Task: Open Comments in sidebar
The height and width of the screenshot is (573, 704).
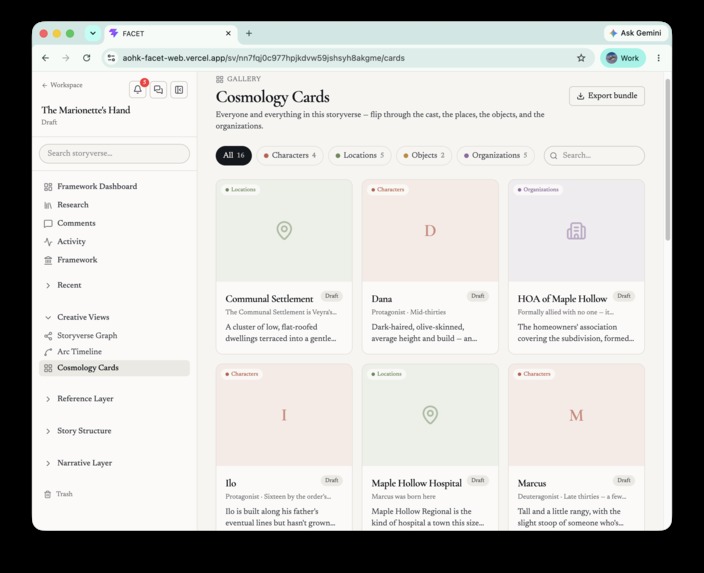Action: click(x=114, y=224)
